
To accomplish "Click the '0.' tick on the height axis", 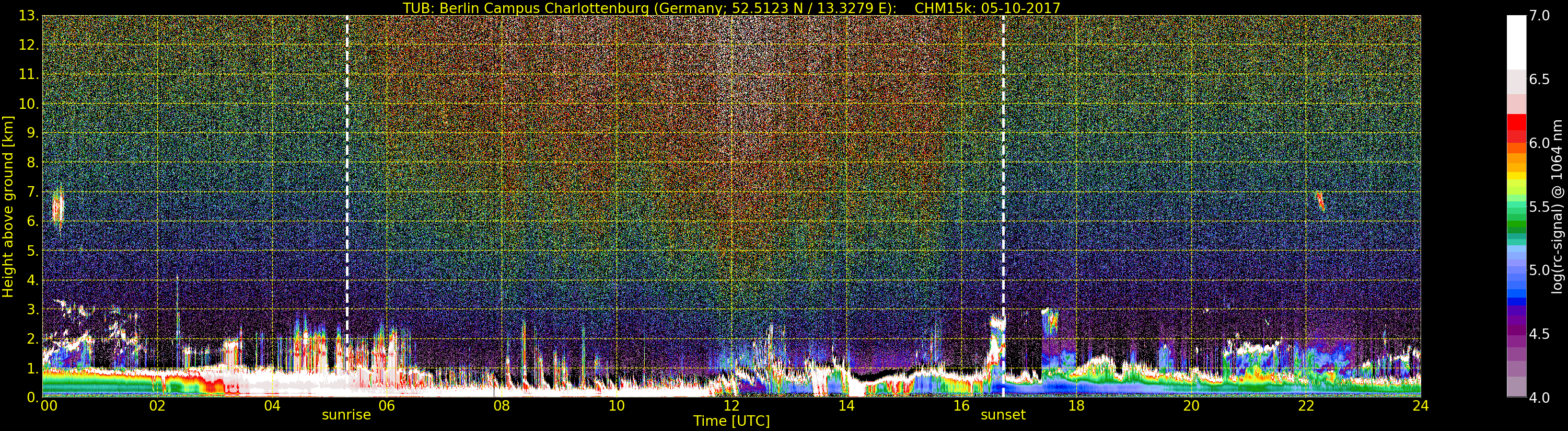I will coord(33,397).
